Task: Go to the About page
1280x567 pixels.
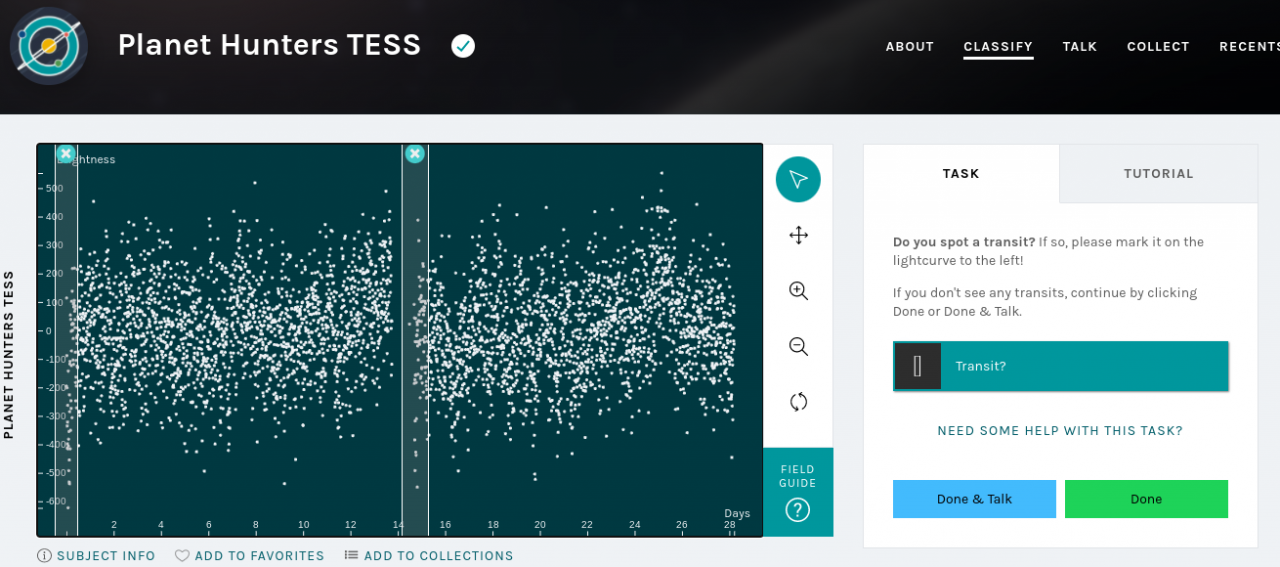Action: [910, 47]
